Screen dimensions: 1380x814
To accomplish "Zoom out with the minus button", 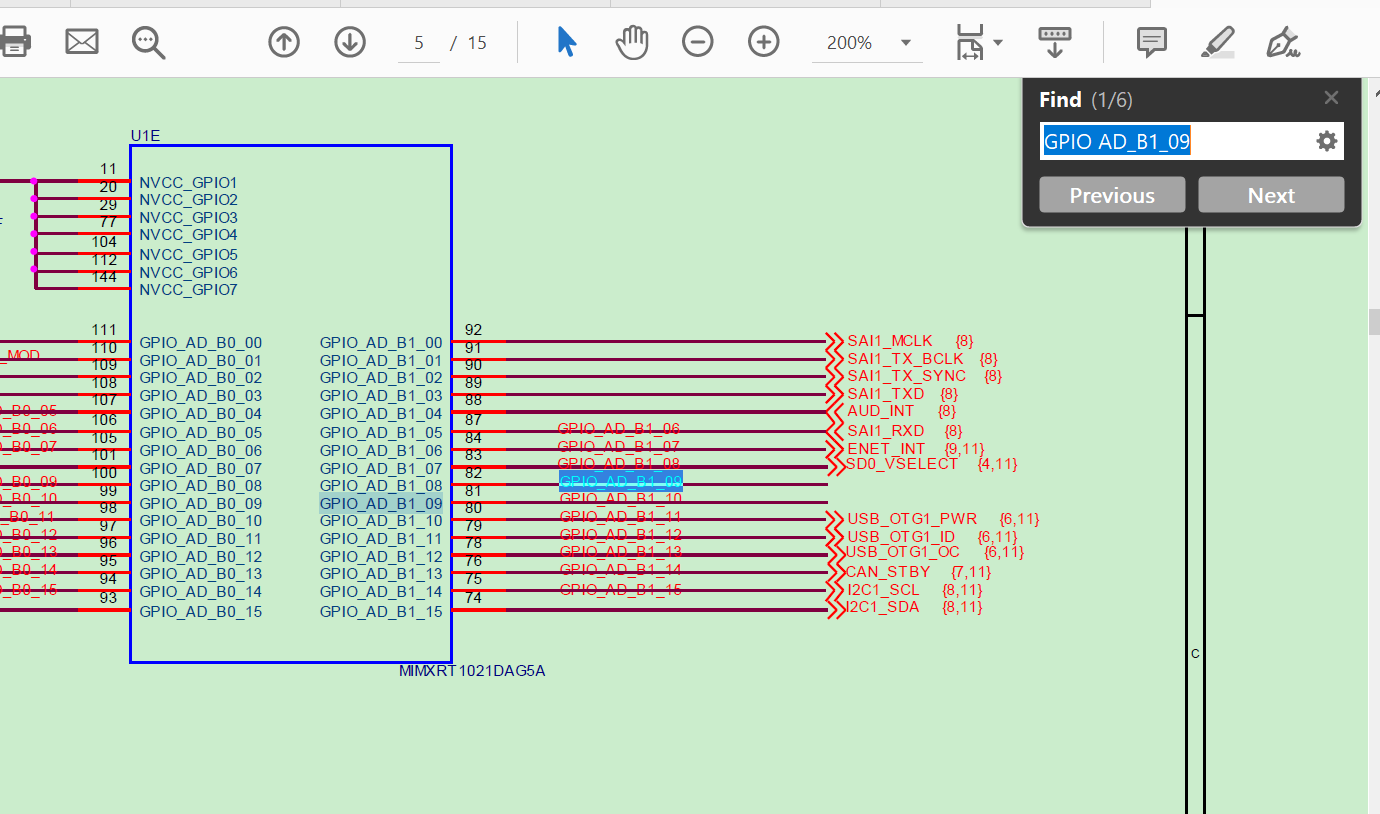I will [697, 42].
